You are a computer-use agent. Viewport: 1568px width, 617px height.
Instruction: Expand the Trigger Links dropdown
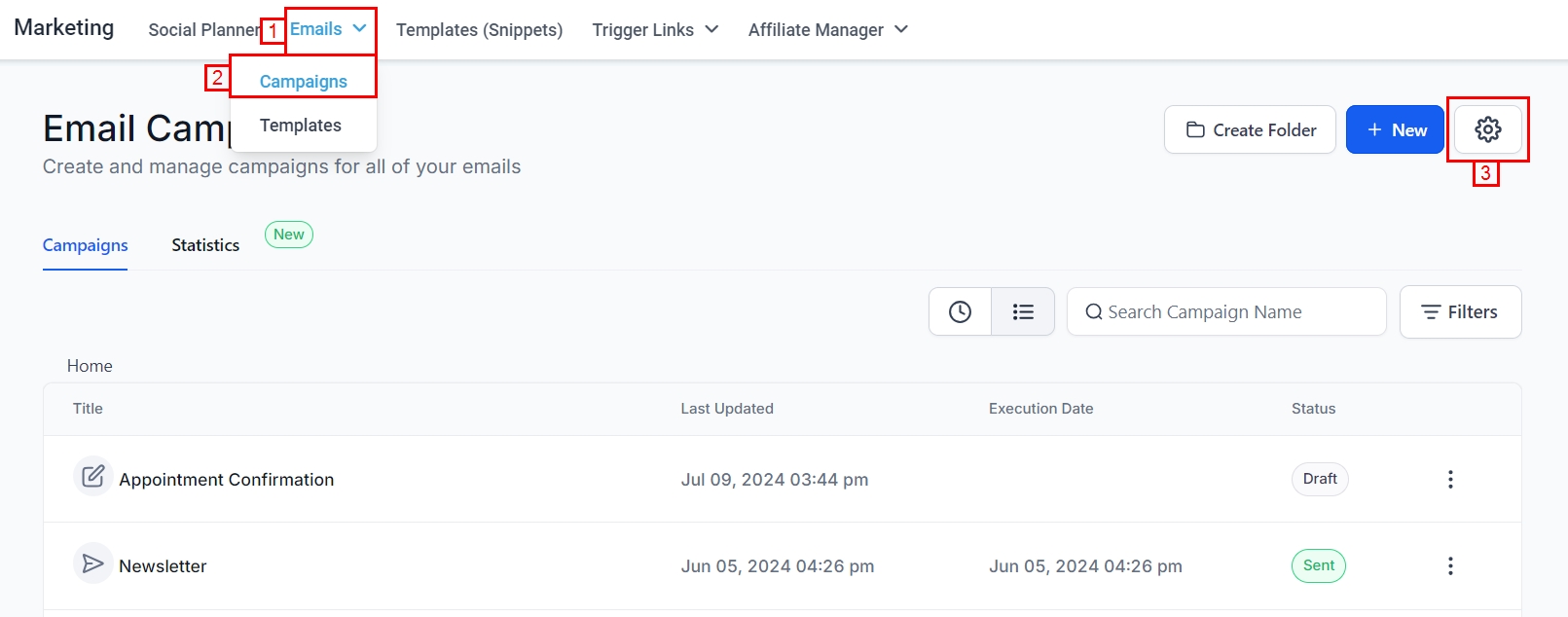point(655,30)
